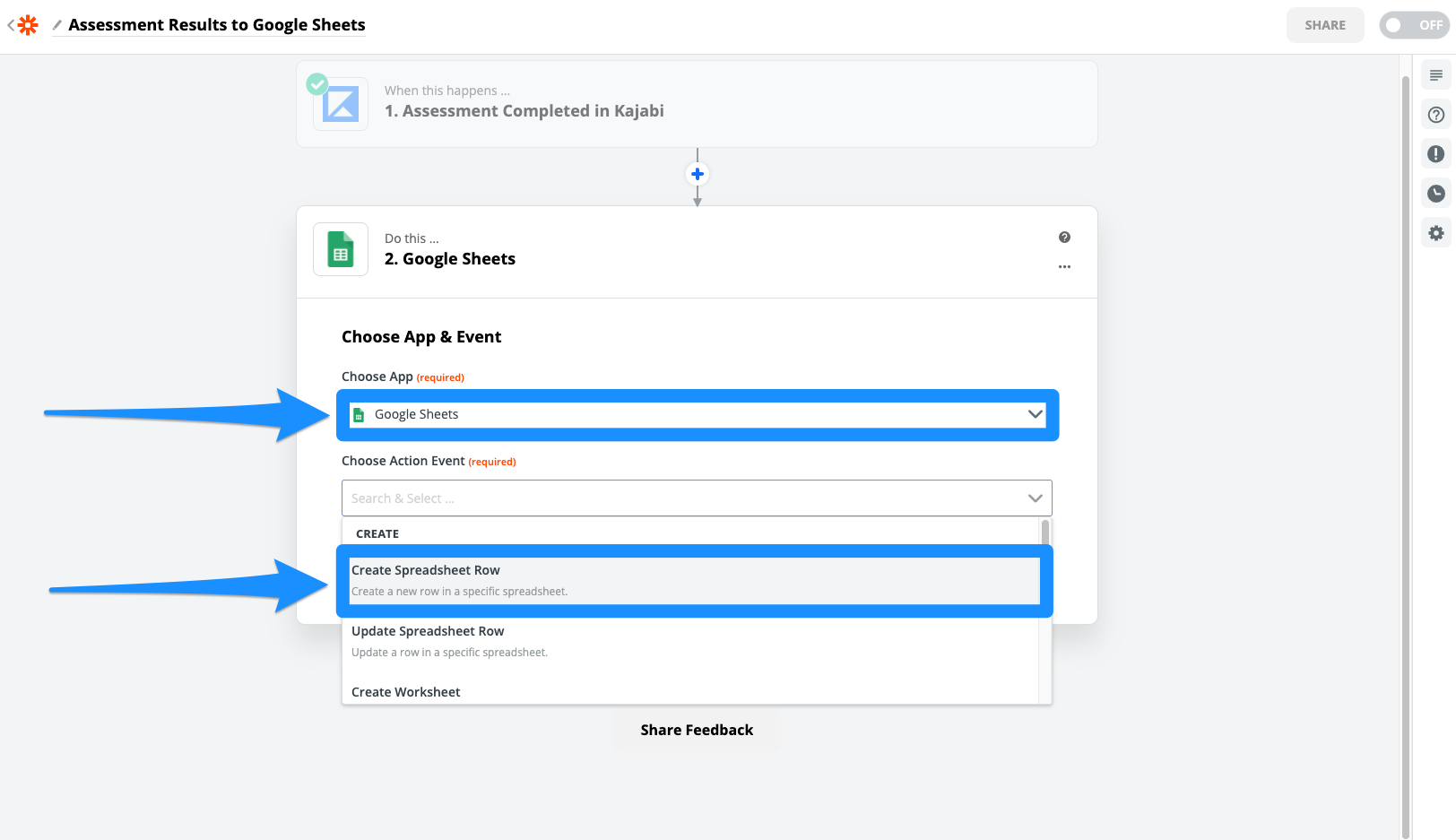
Task: Open Zap history via the clock icon
Action: coord(1435,194)
